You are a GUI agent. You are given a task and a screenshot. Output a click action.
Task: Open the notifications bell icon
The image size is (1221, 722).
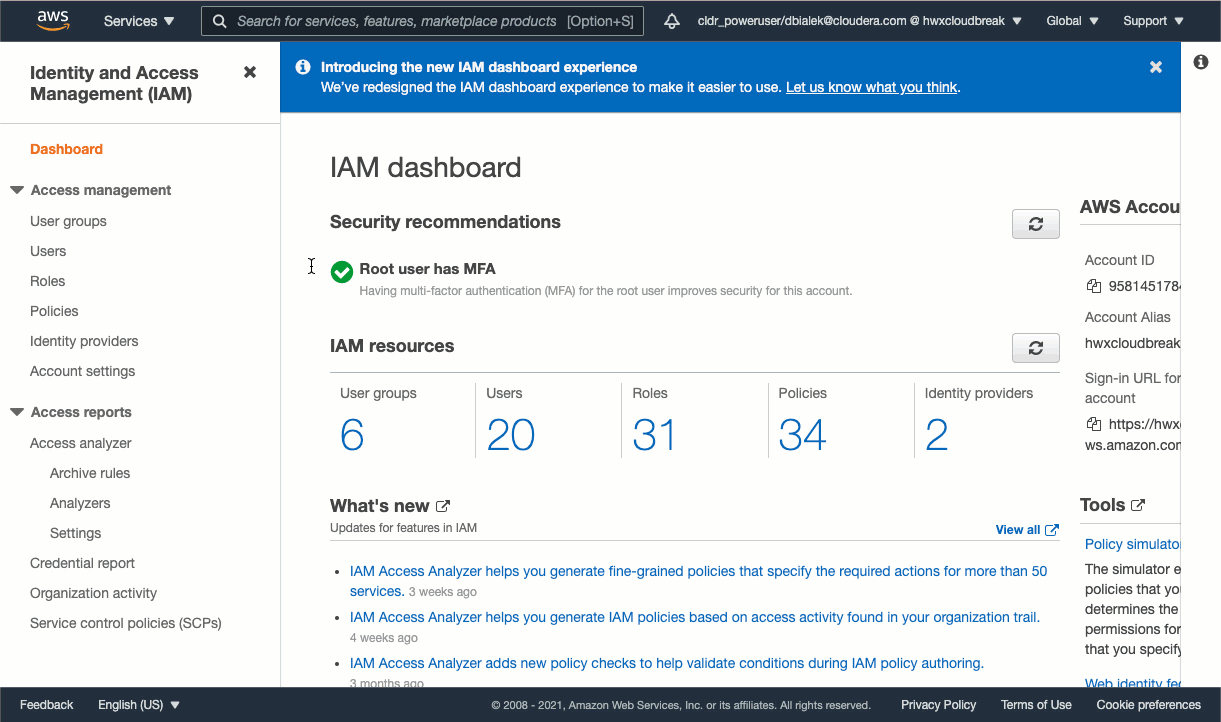coord(672,21)
